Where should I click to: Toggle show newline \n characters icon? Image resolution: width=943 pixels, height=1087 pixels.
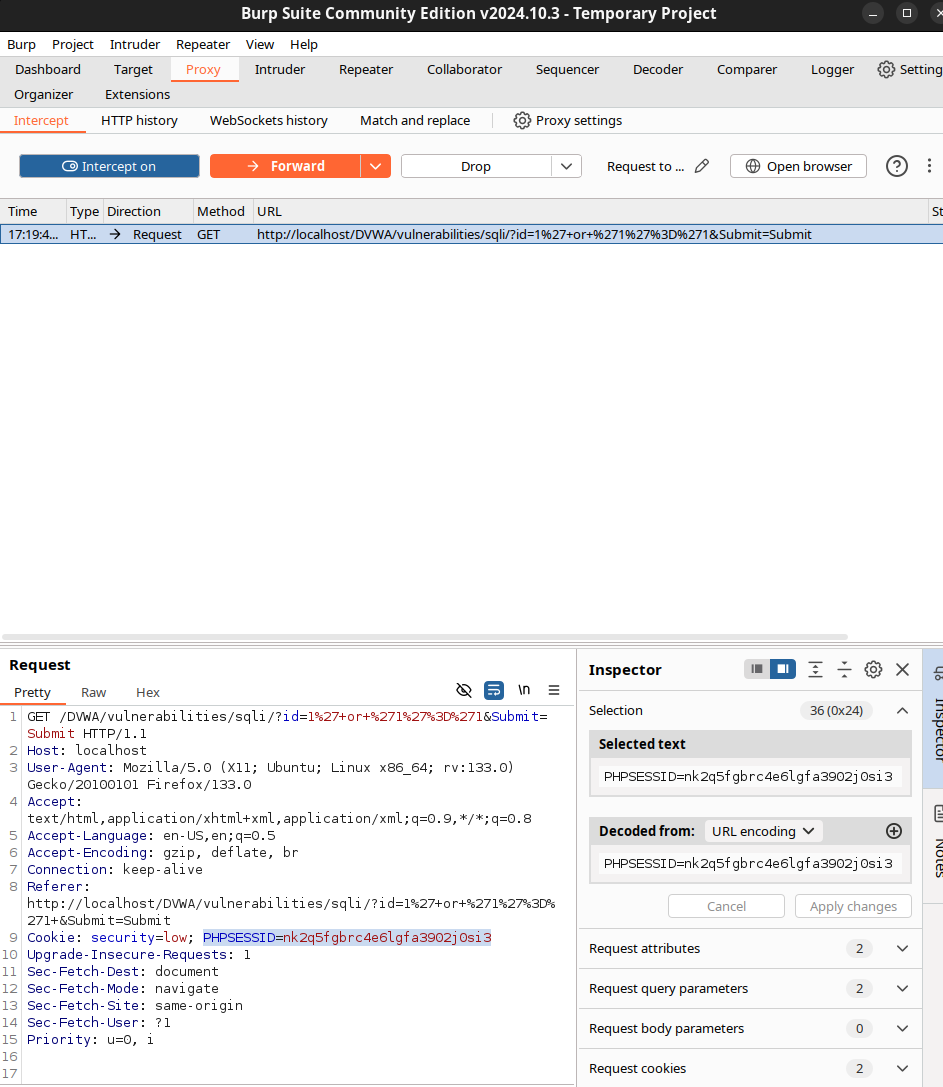[524, 690]
